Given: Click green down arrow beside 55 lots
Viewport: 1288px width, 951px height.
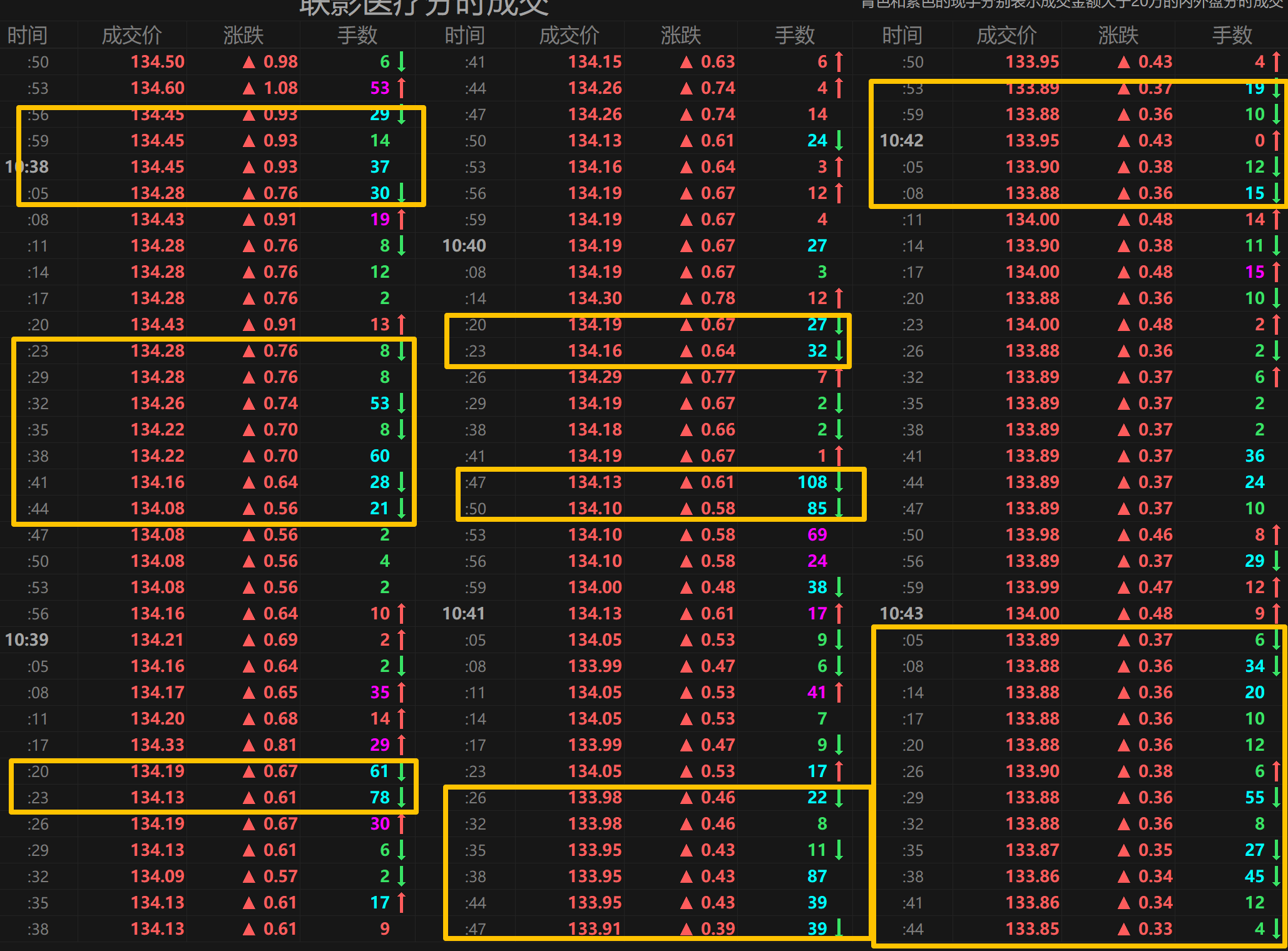Looking at the screenshot, I should [1277, 798].
